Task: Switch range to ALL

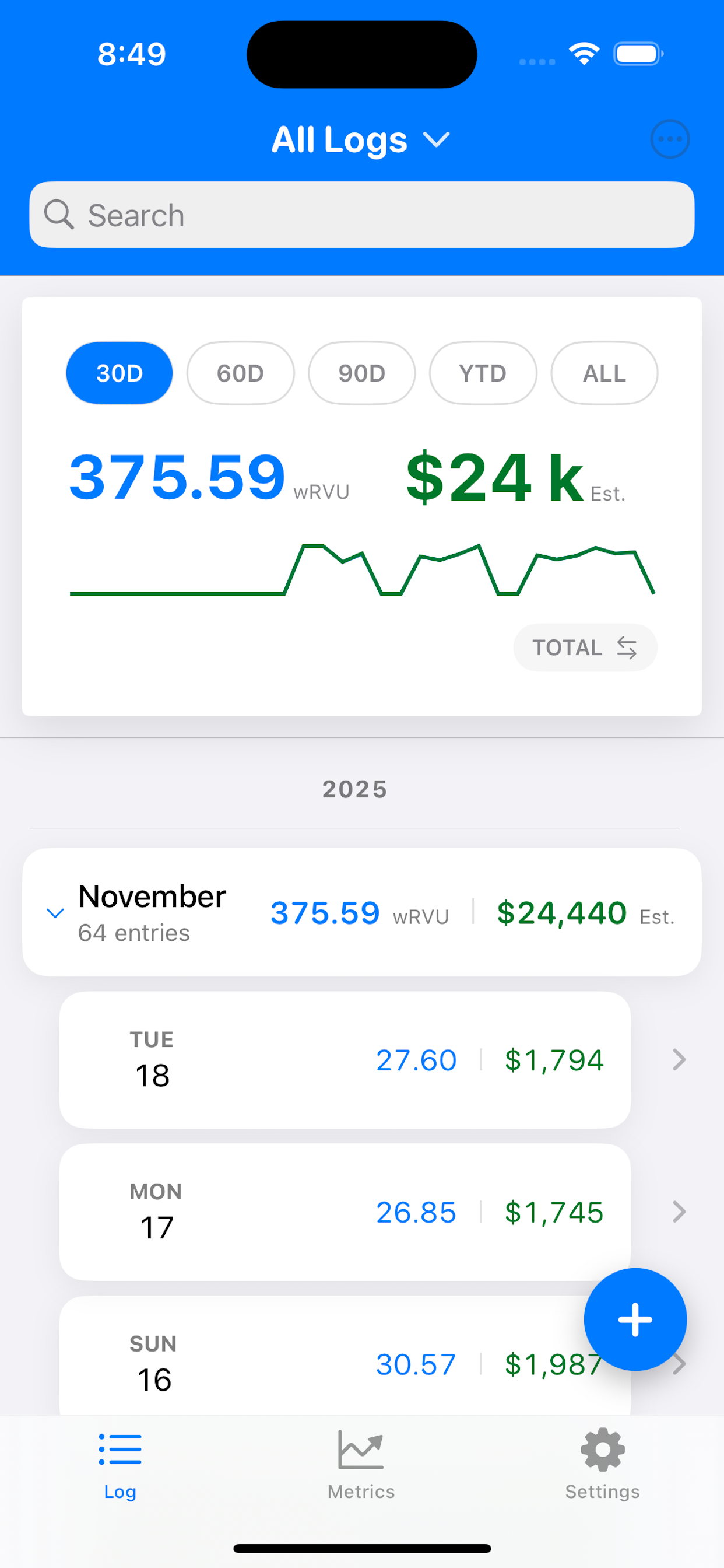Action: pyautogui.click(x=604, y=373)
